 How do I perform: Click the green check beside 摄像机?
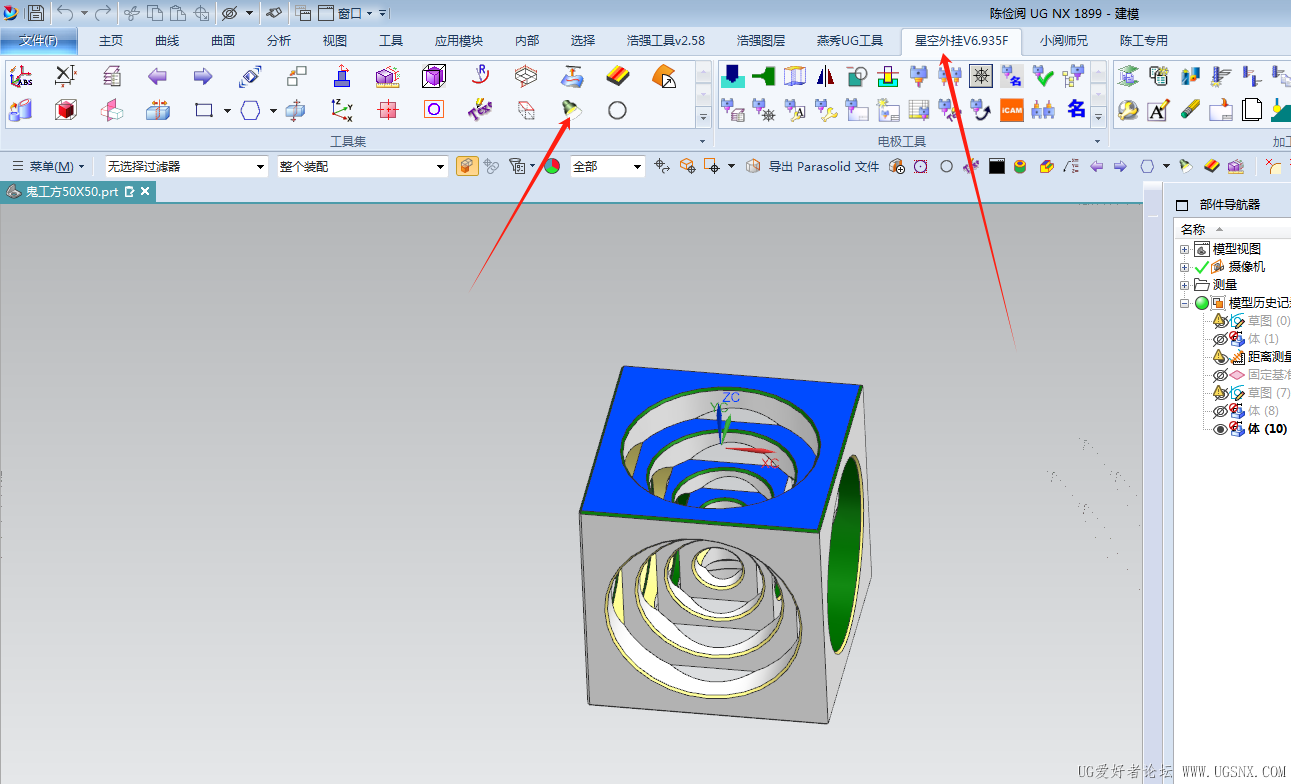[x=1201, y=267]
